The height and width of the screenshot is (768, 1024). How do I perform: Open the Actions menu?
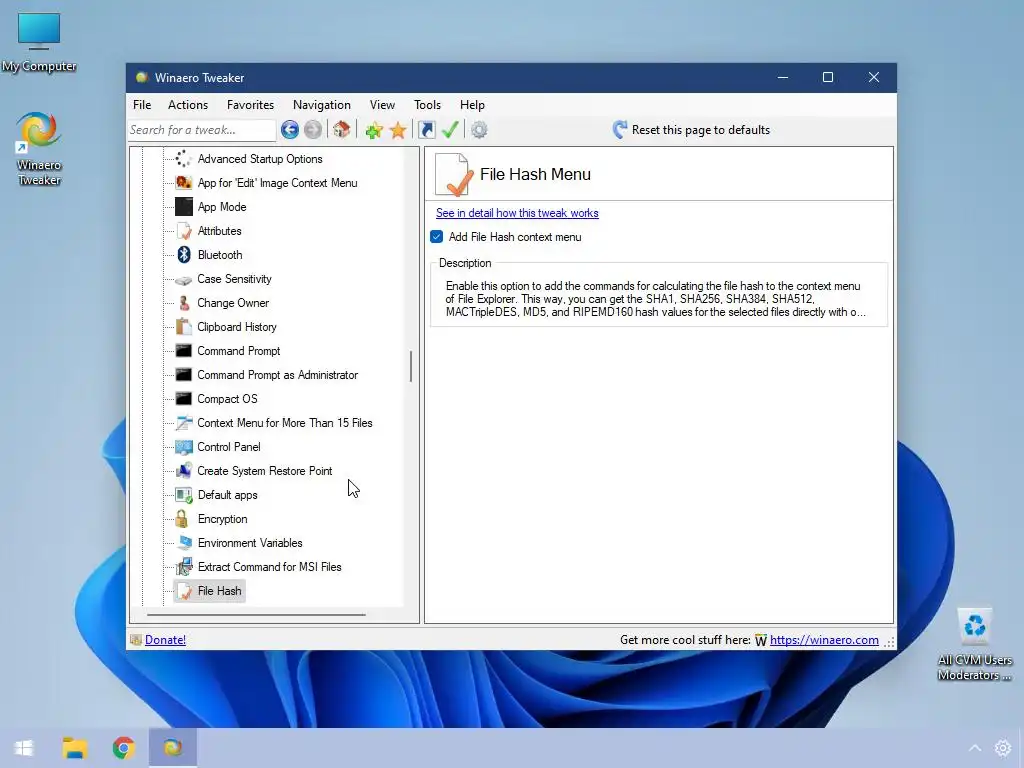point(188,104)
